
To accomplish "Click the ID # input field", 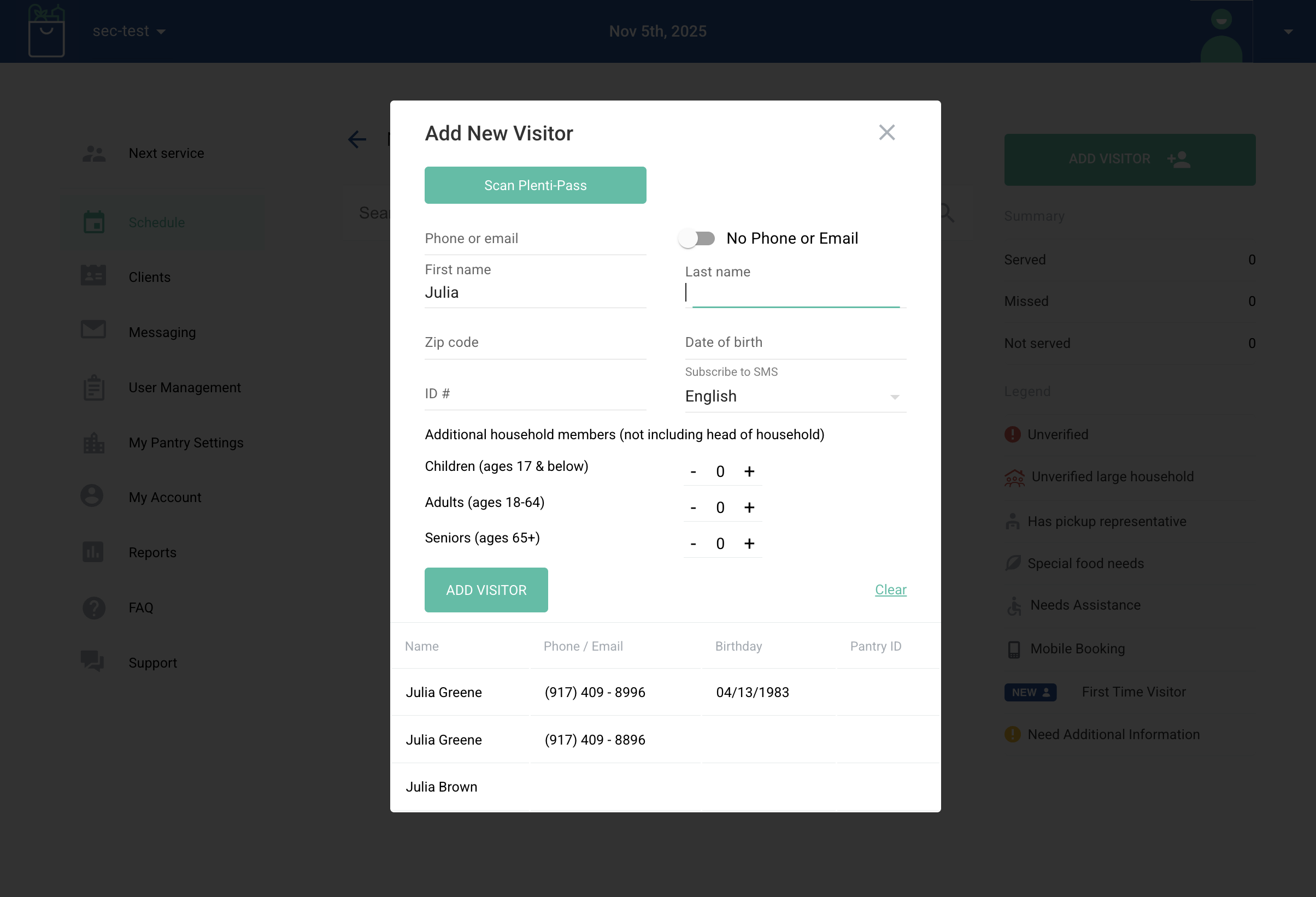I will pos(535,394).
